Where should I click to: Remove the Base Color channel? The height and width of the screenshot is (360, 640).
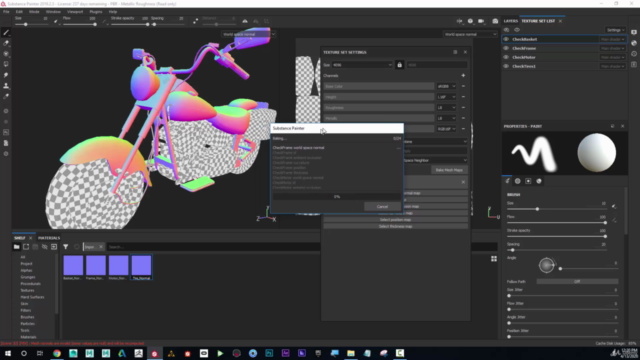(463, 86)
